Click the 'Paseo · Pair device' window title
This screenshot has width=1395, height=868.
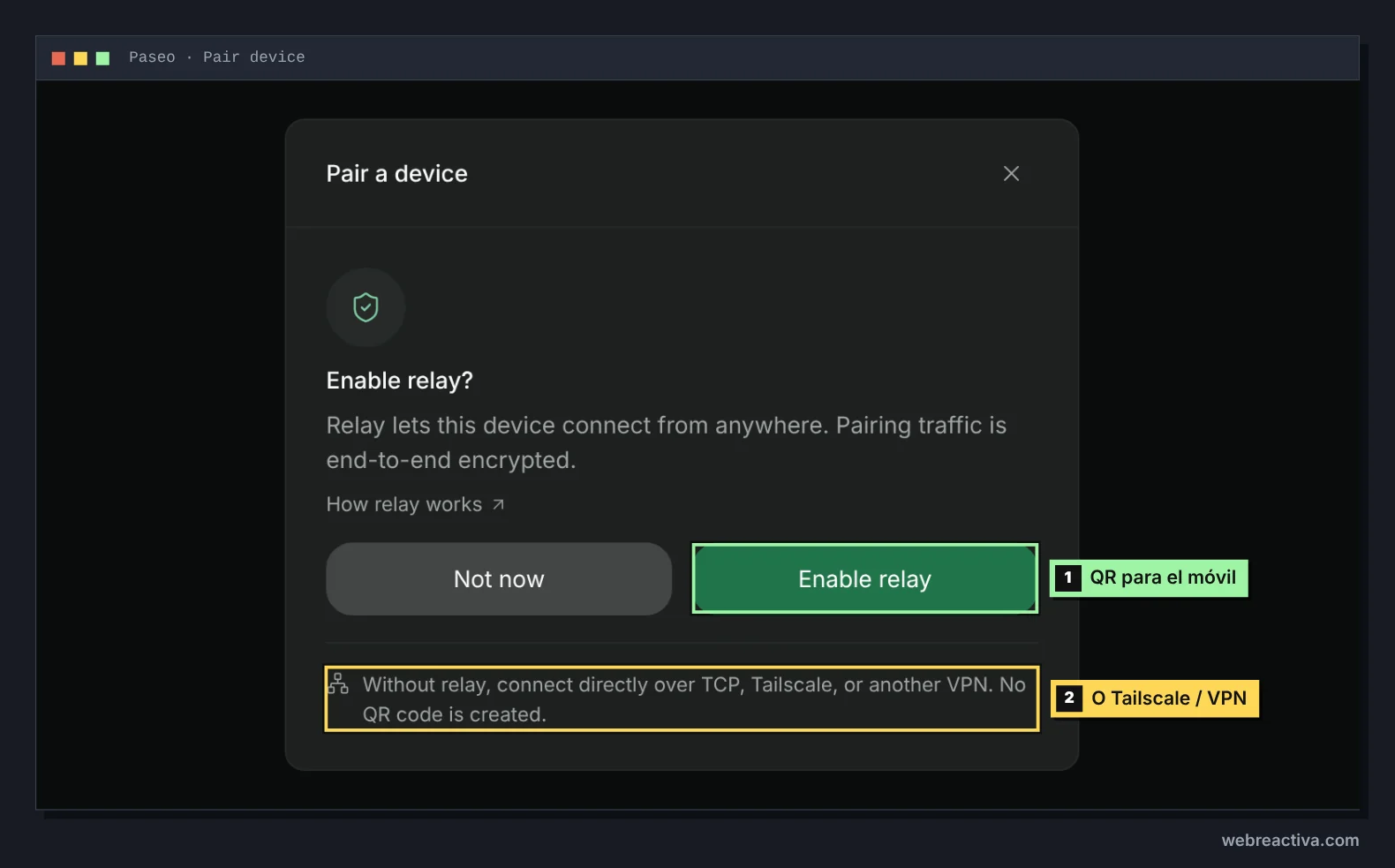(x=217, y=57)
